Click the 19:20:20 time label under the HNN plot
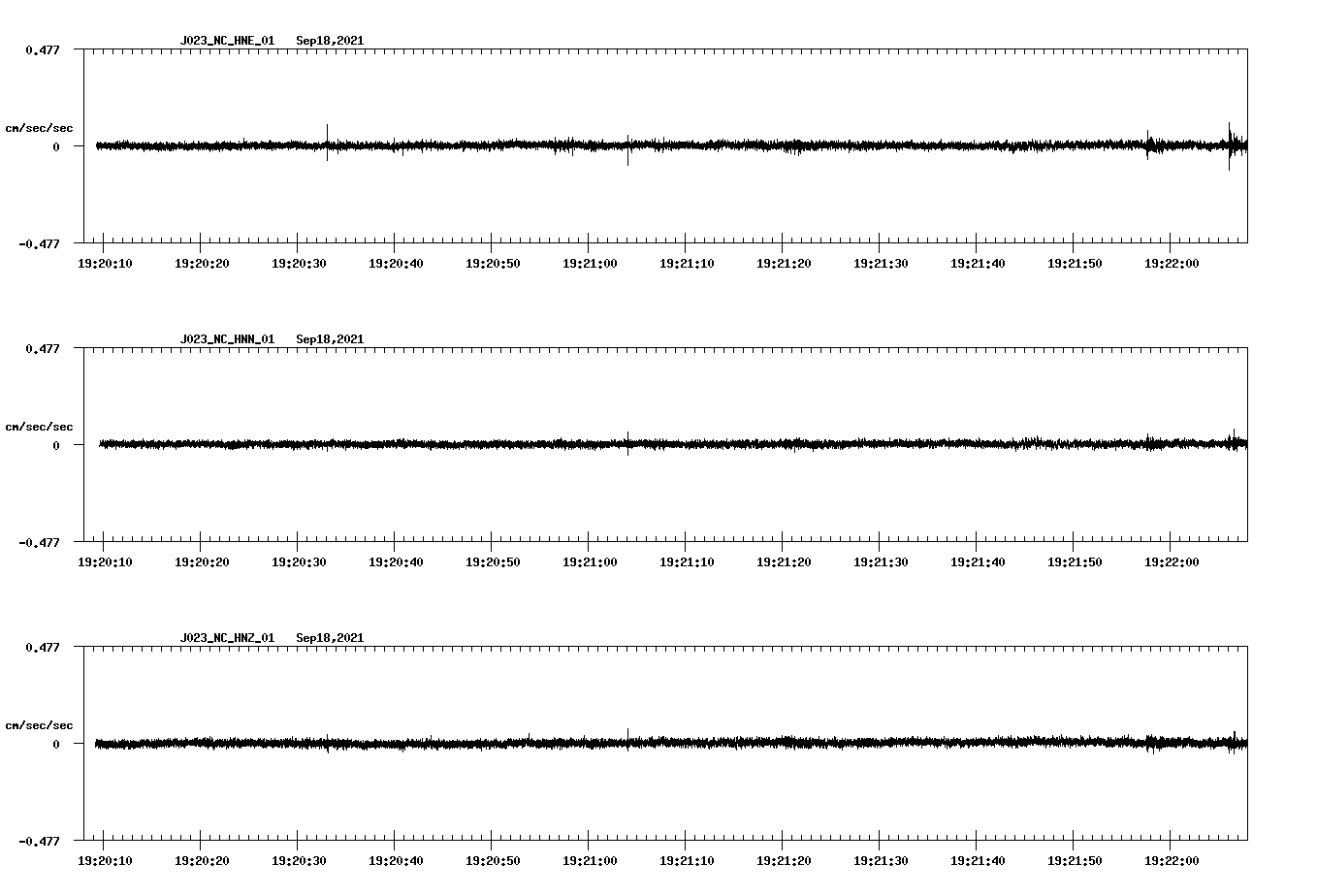 pos(202,562)
